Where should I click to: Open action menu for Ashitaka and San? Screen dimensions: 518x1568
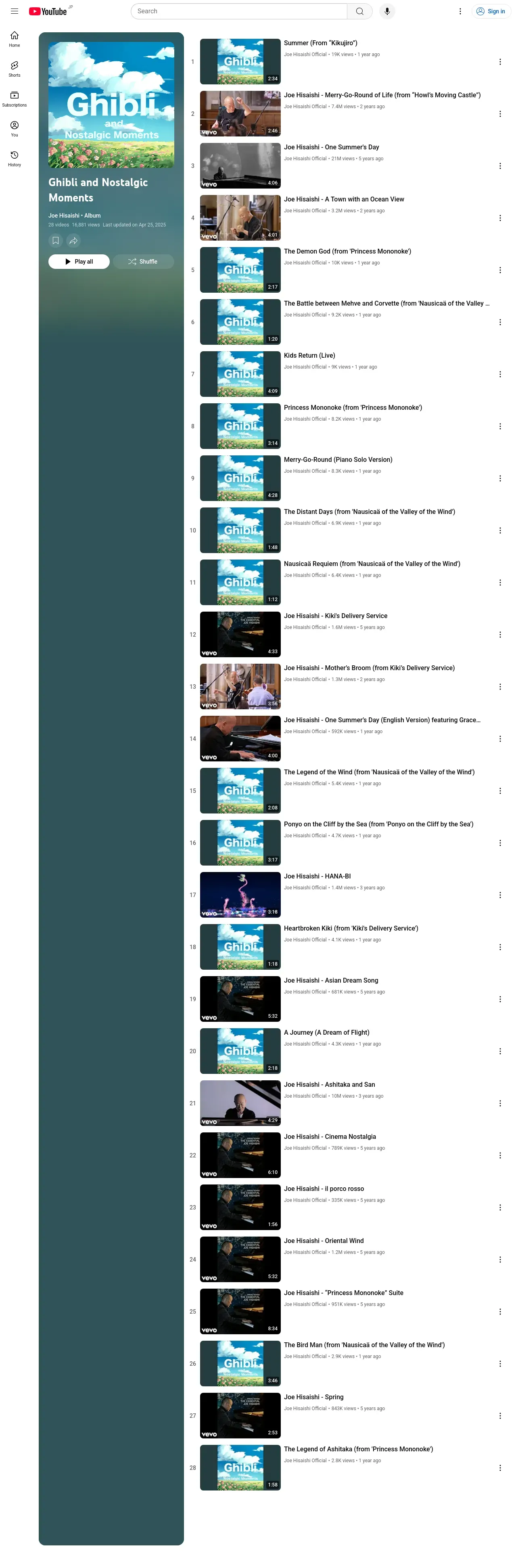500,1103
